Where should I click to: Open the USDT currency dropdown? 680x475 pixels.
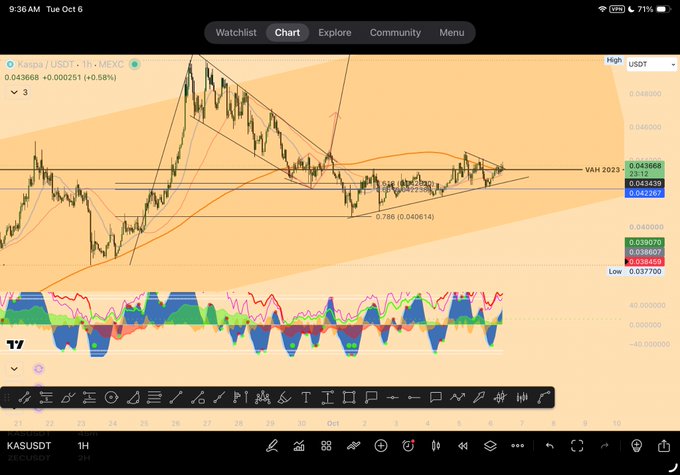point(651,64)
